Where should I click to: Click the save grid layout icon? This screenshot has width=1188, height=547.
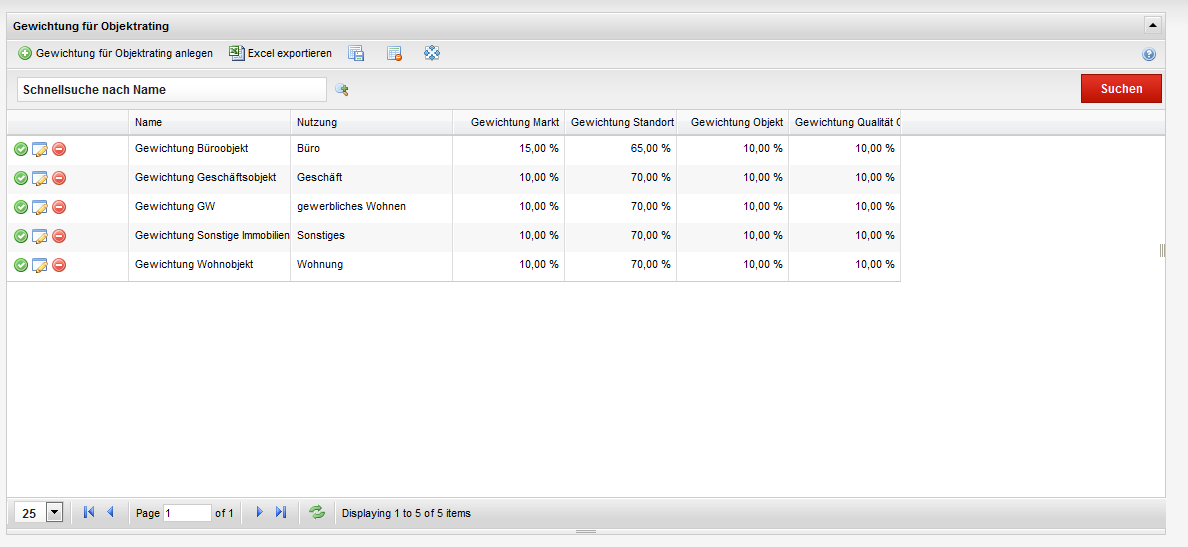pyautogui.click(x=355, y=54)
